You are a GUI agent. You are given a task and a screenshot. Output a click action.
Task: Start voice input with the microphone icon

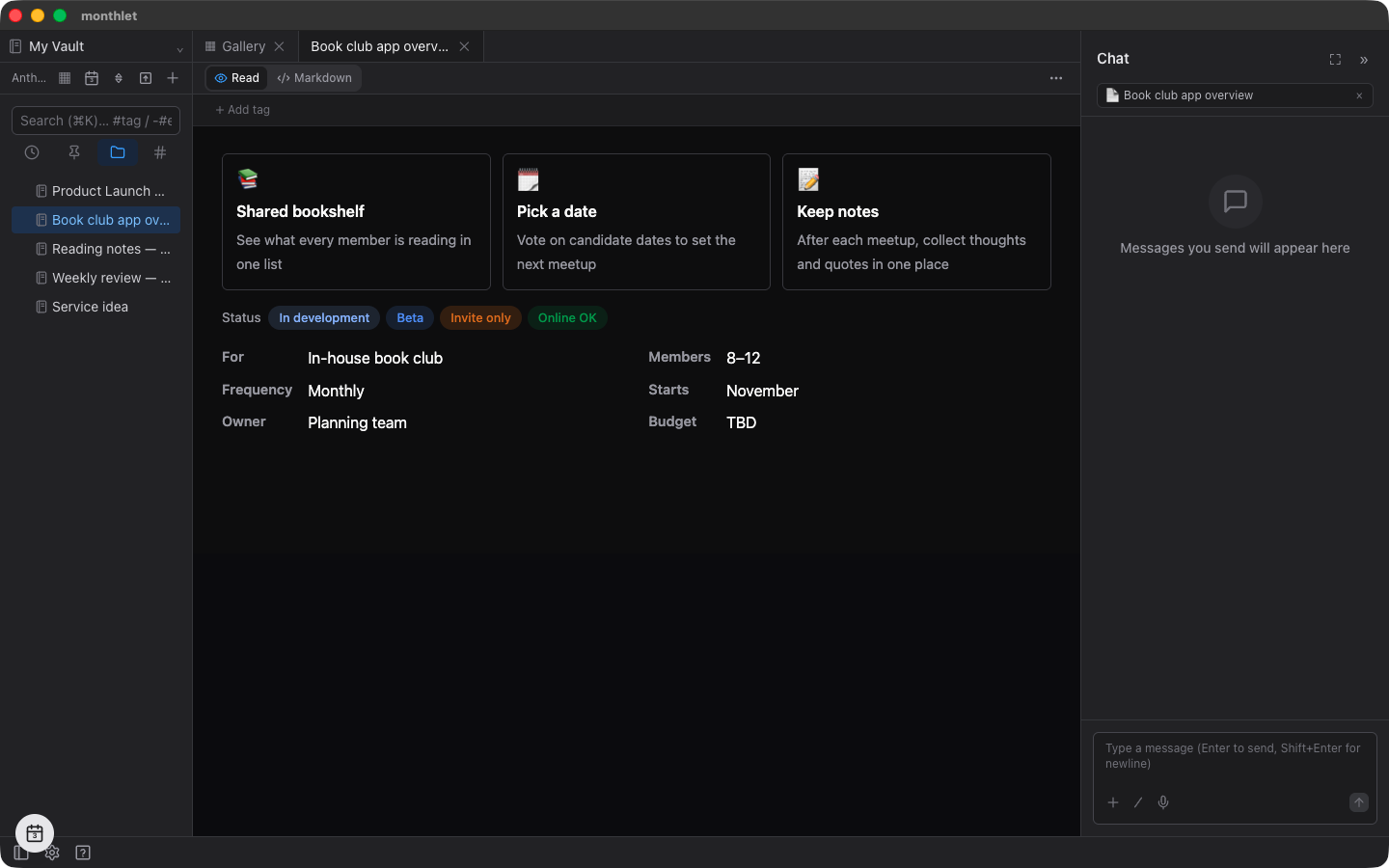(x=1163, y=802)
